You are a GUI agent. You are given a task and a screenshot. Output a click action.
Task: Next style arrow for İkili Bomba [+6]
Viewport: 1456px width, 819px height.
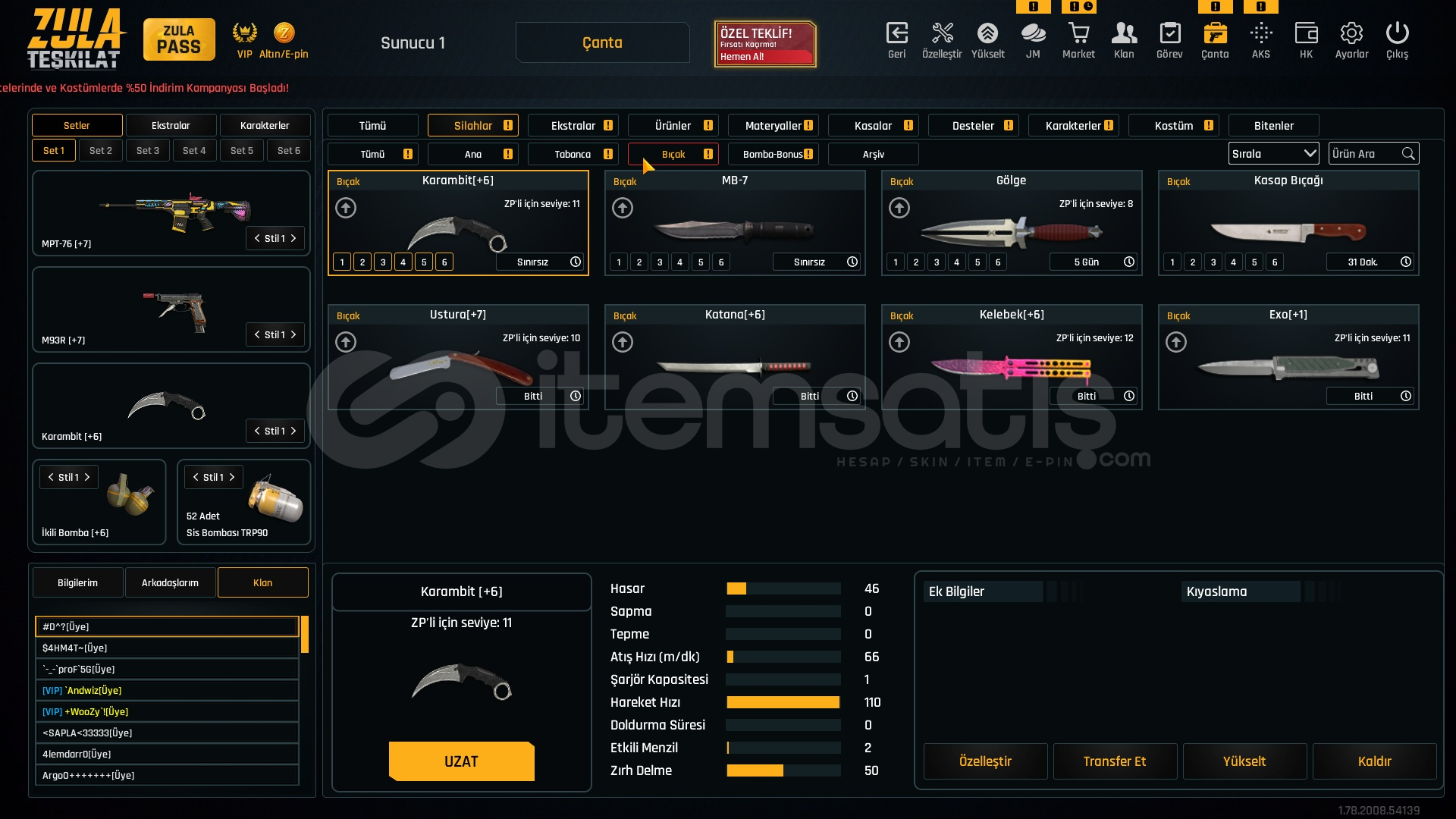[87, 477]
